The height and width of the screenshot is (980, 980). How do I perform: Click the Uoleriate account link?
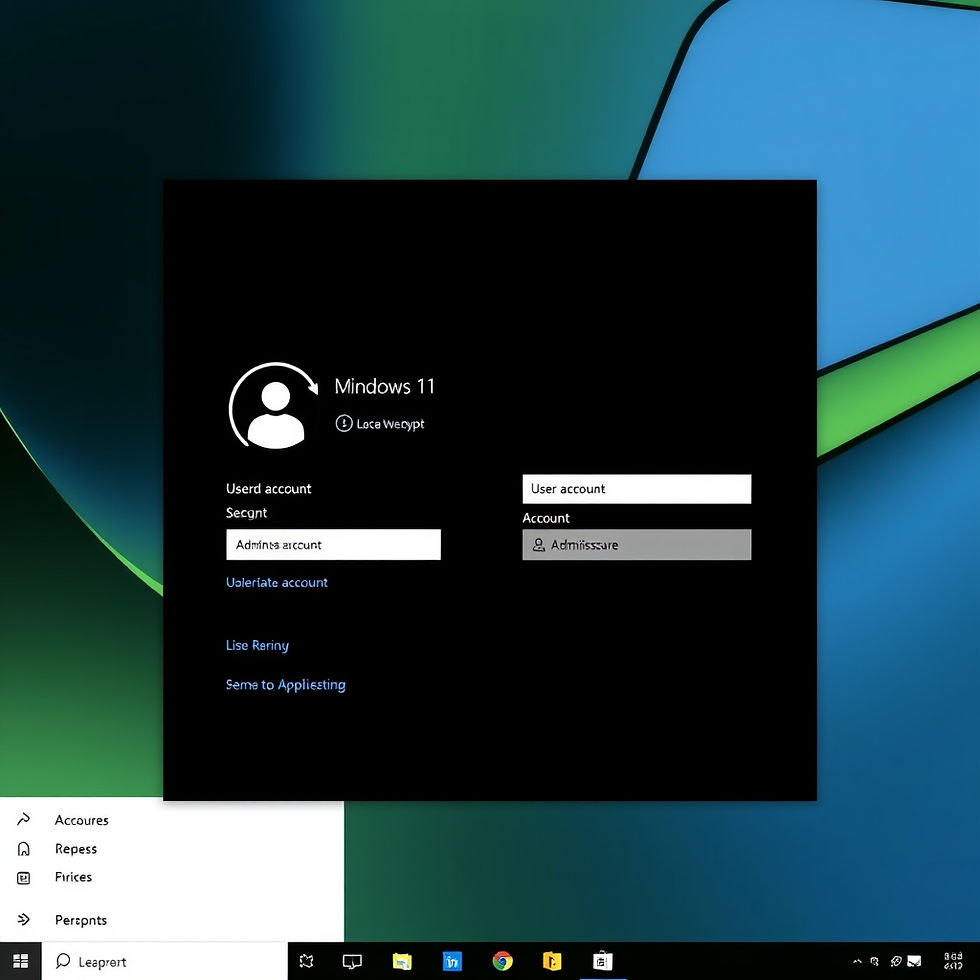point(277,582)
